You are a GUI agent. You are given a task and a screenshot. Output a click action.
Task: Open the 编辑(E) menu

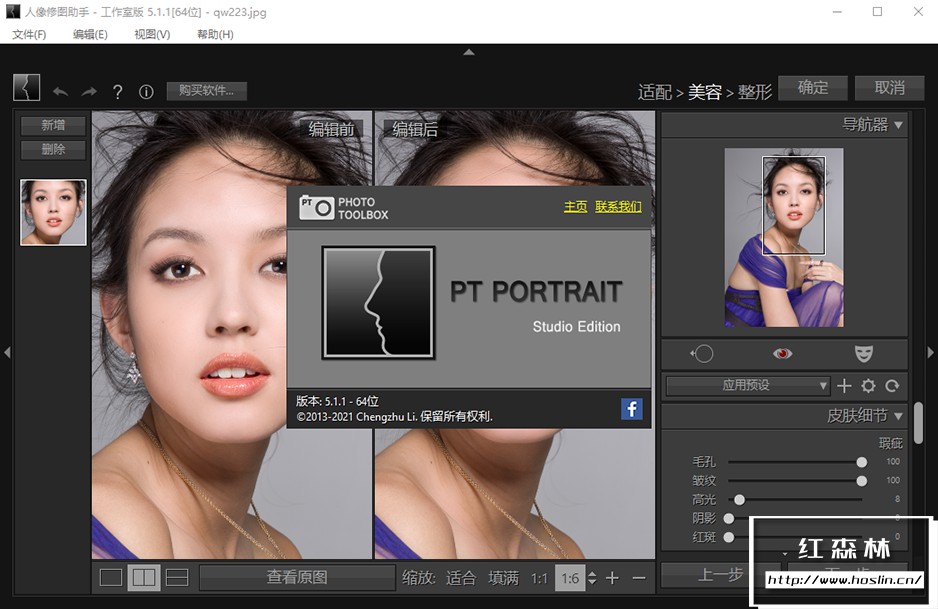tap(90, 34)
